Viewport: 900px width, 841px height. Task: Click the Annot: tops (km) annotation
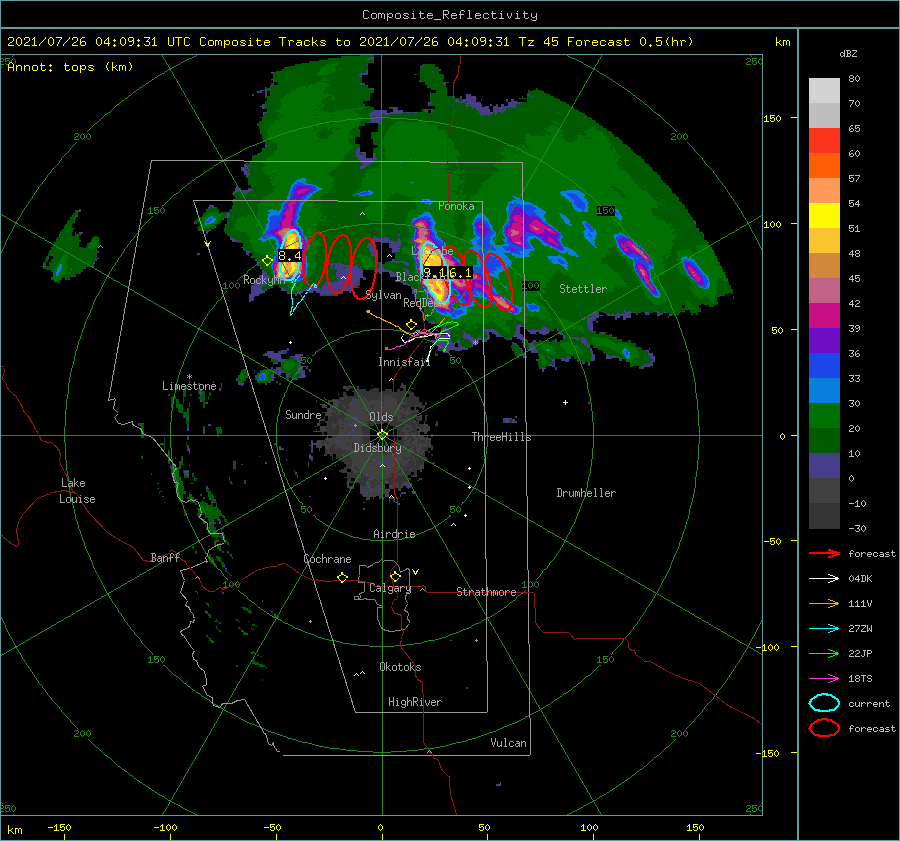[x=71, y=67]
